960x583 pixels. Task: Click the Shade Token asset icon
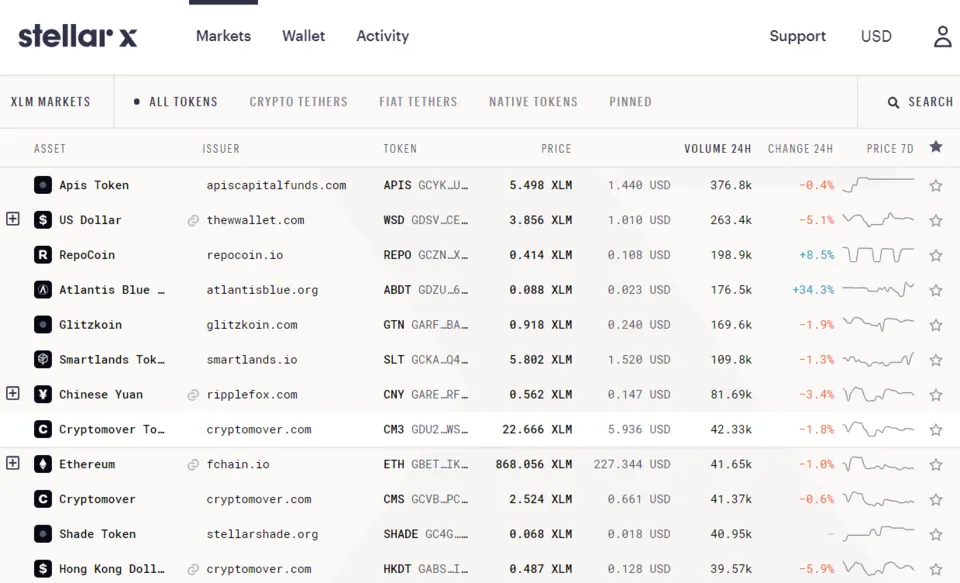tap(42, 534)
